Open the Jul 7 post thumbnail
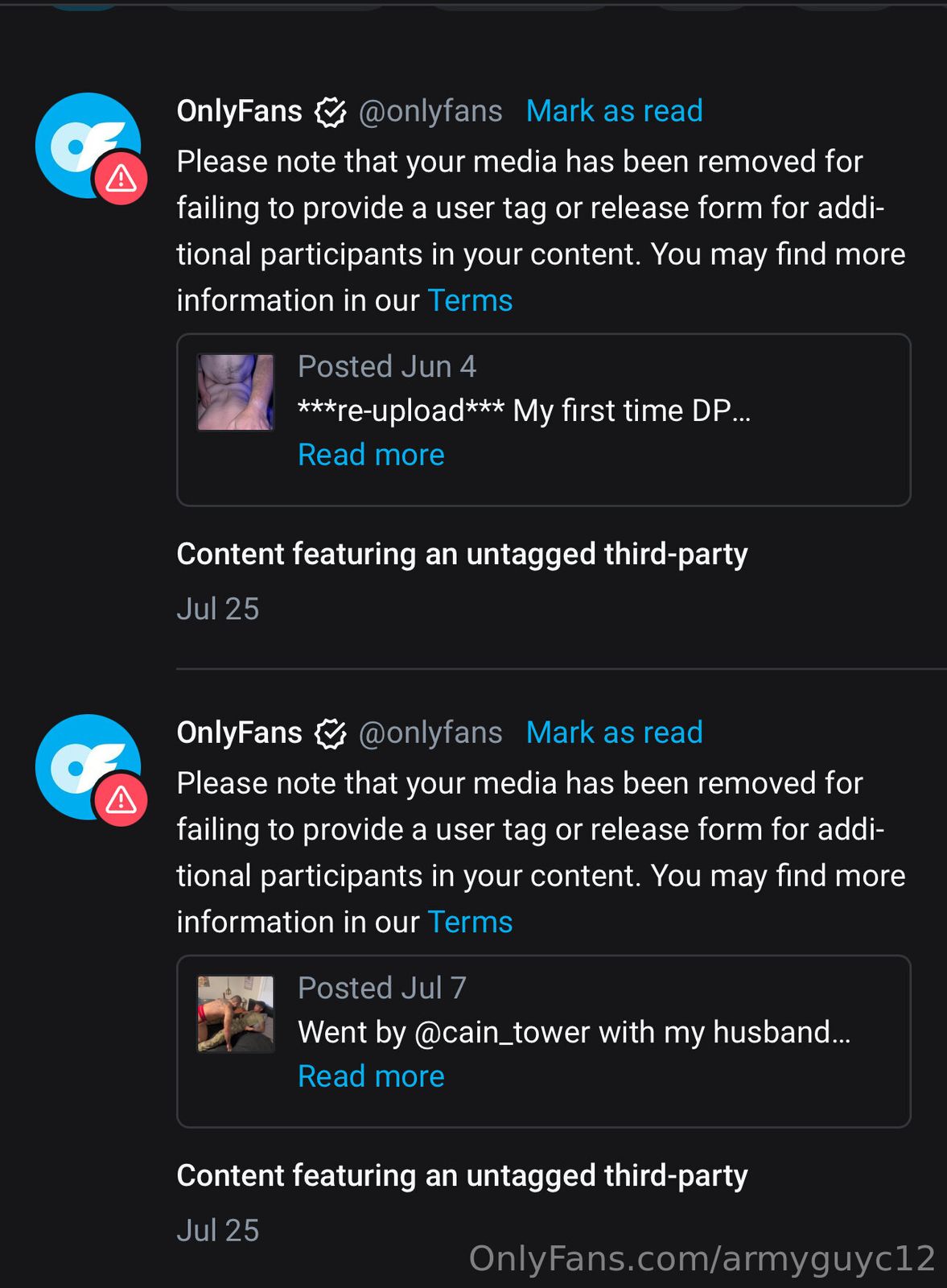Screen dimensions: 947x1288 coord(236,1013)
